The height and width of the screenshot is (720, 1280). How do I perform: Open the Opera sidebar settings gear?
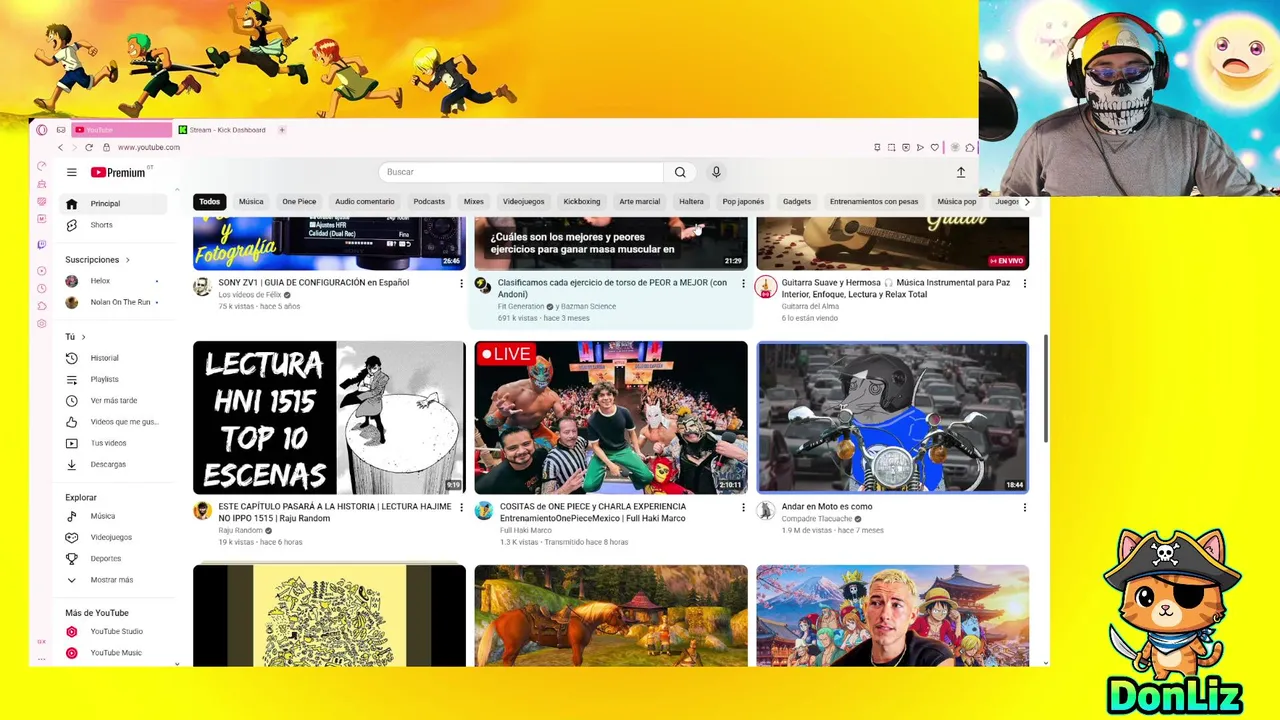point(41,324)
